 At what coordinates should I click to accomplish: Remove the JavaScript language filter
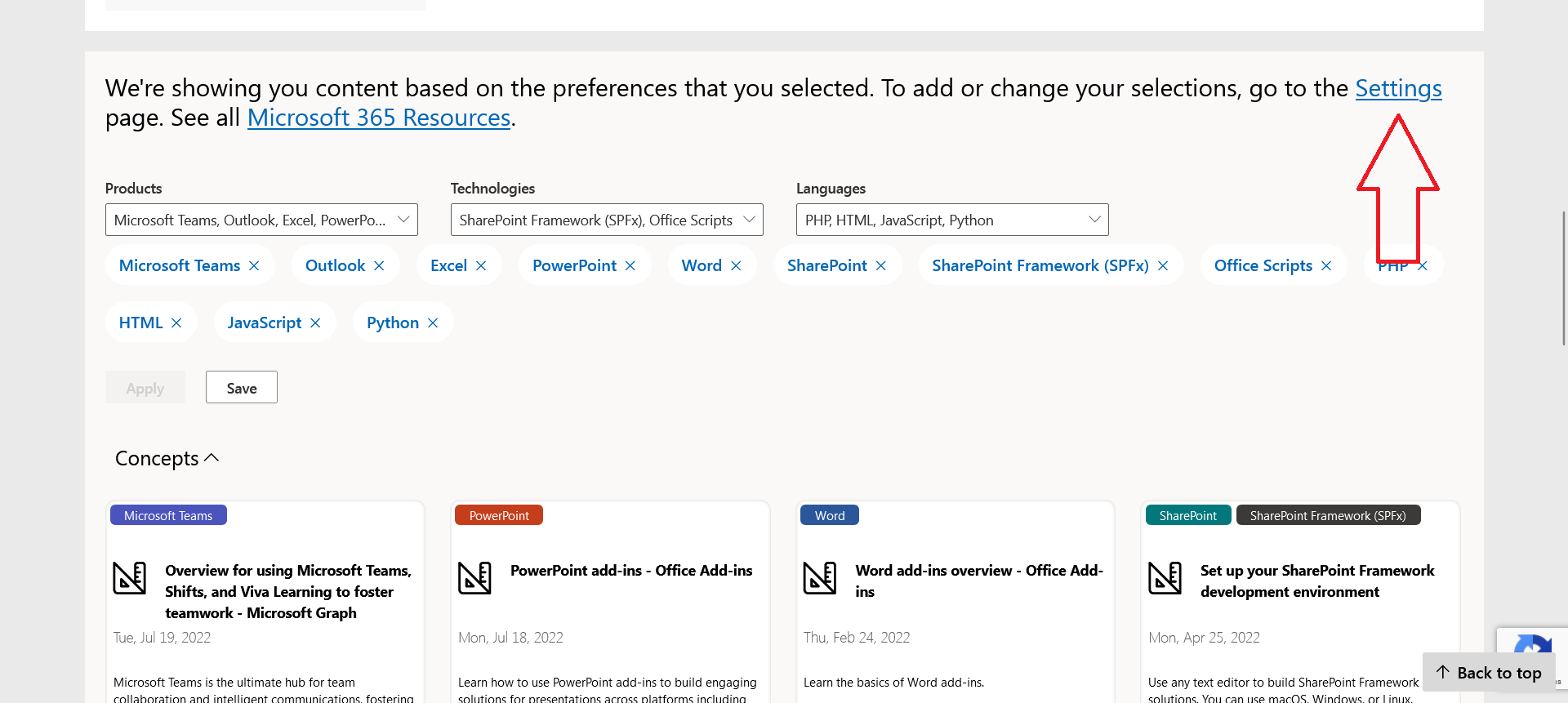(315, 323)
